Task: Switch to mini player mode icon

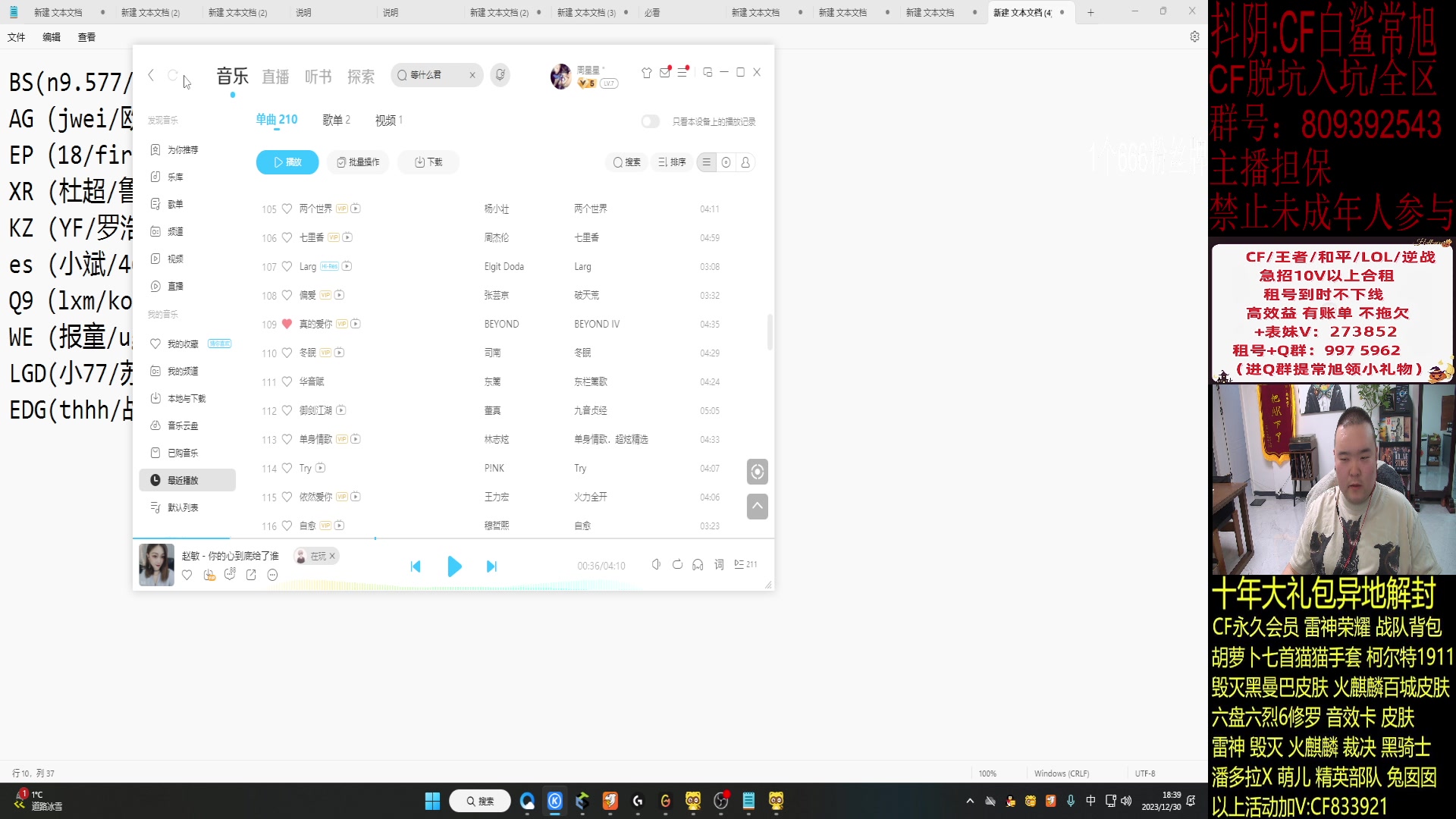Action: (x=708, y=72)
